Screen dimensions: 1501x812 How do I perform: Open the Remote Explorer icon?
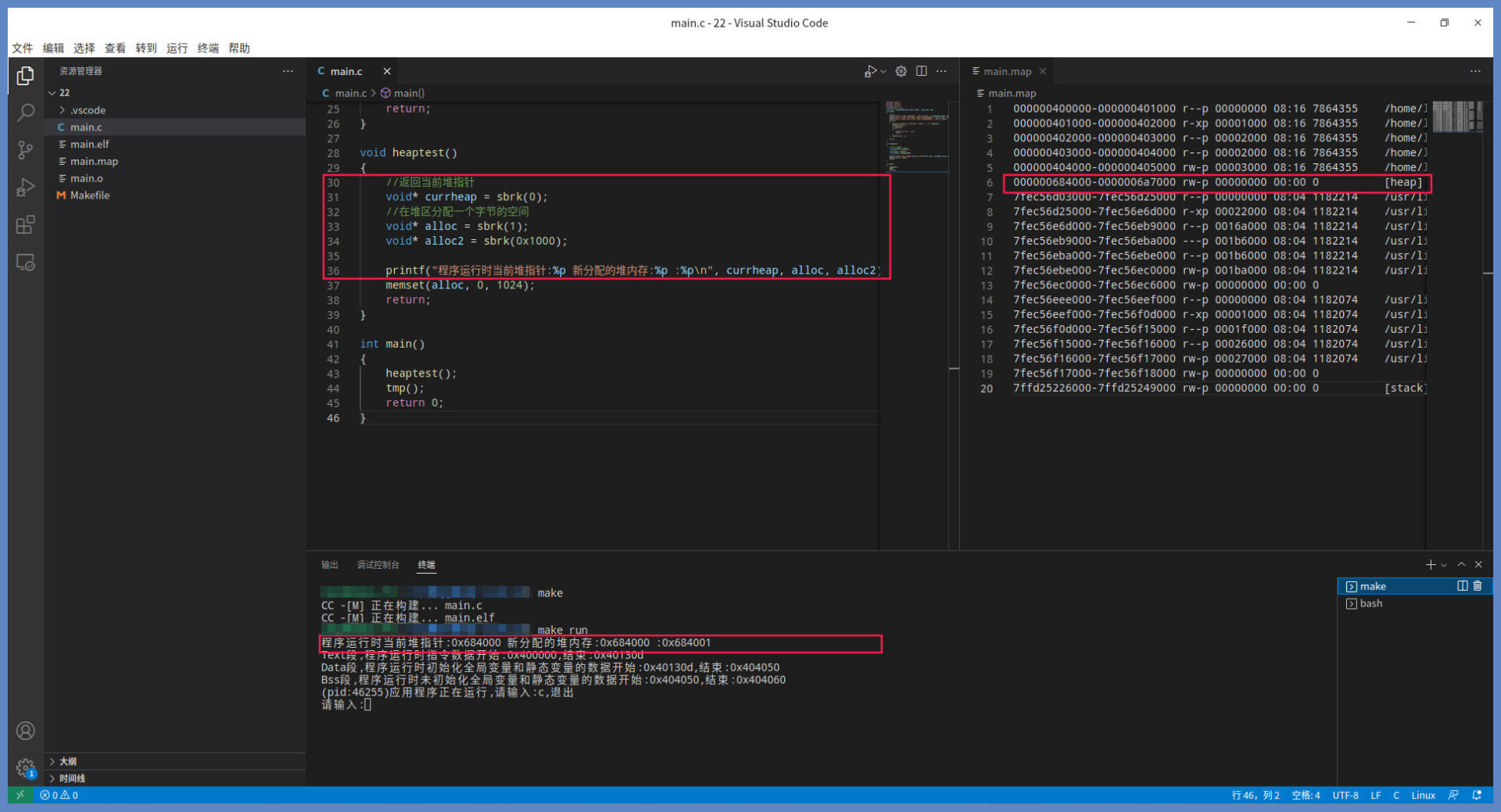click(x=26, y=263)
